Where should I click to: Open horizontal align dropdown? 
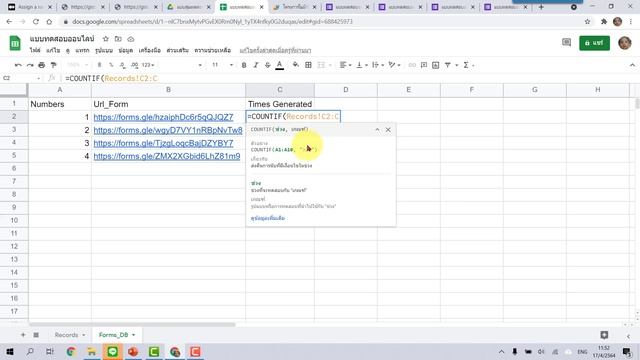345,65
